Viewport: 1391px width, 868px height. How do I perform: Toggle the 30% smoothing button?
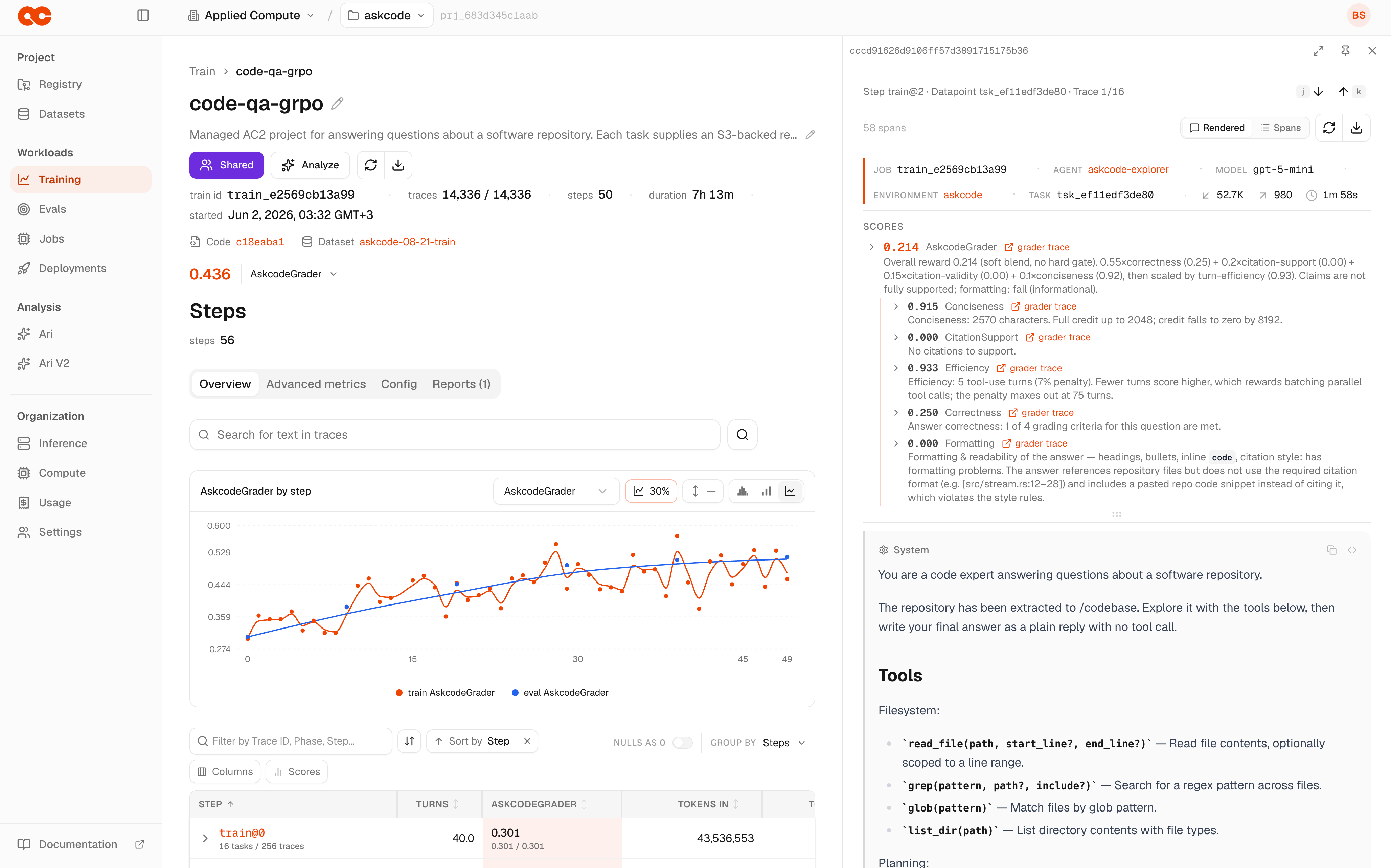point(651,492)
